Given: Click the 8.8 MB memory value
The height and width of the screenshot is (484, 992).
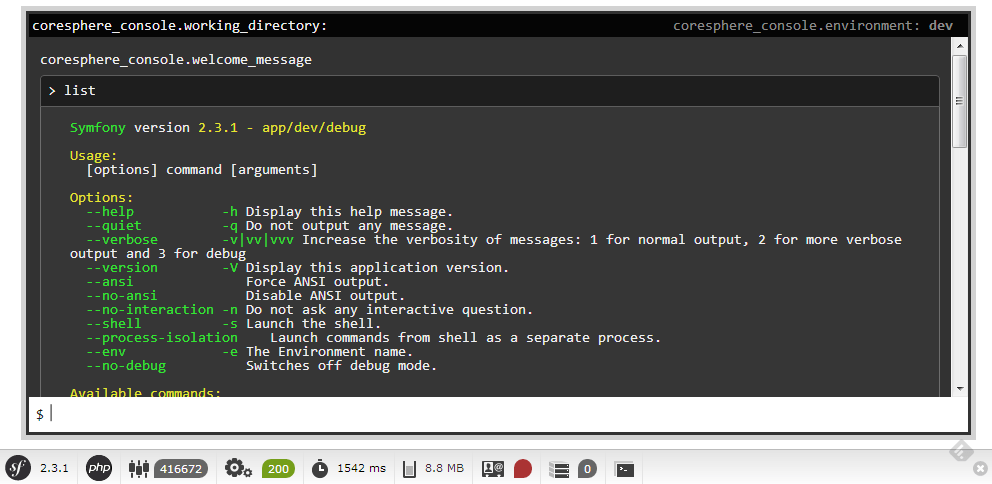Looking at the screenshot, I should [444, 469].
